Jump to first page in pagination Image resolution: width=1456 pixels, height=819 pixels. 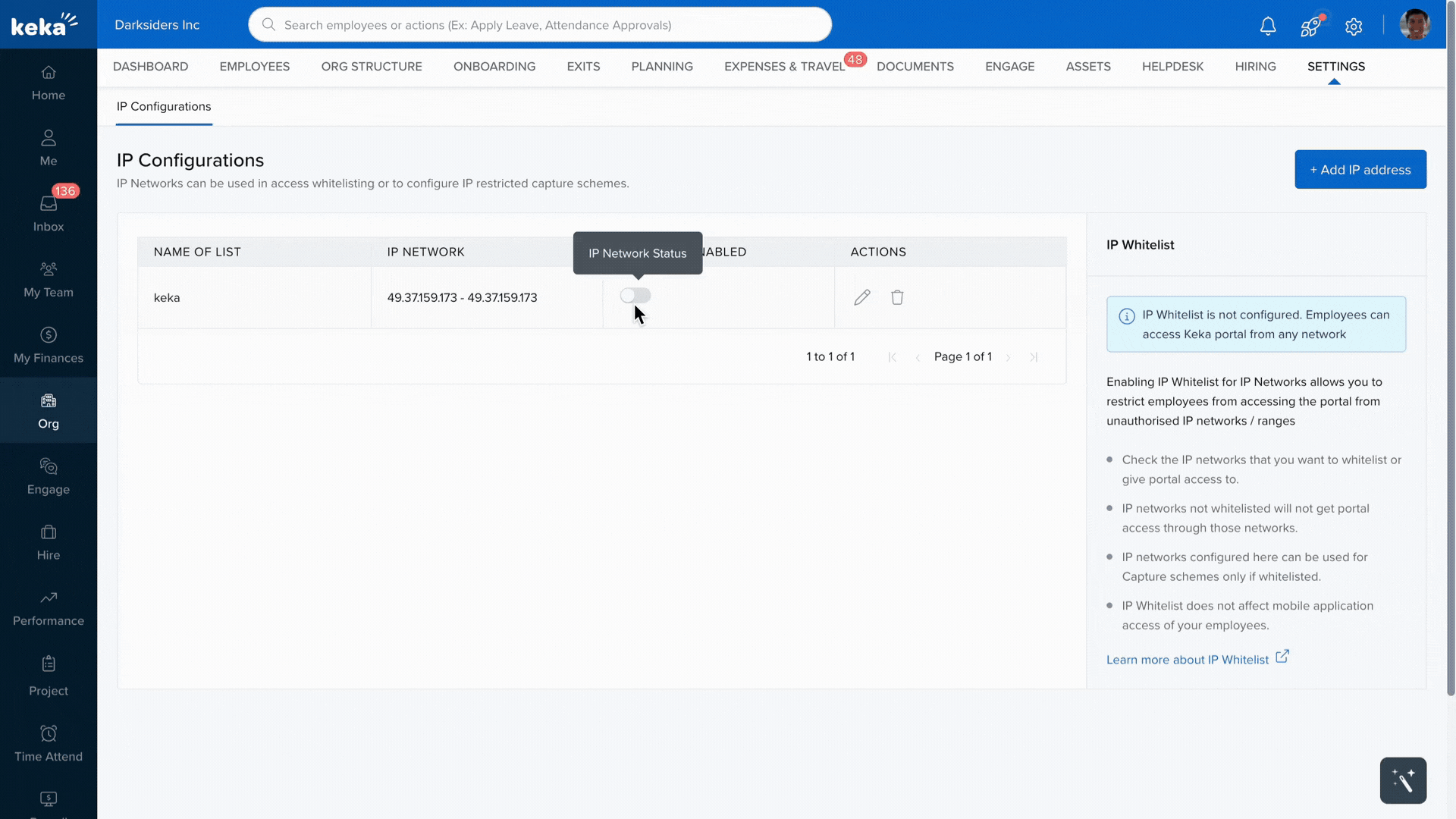892,357
